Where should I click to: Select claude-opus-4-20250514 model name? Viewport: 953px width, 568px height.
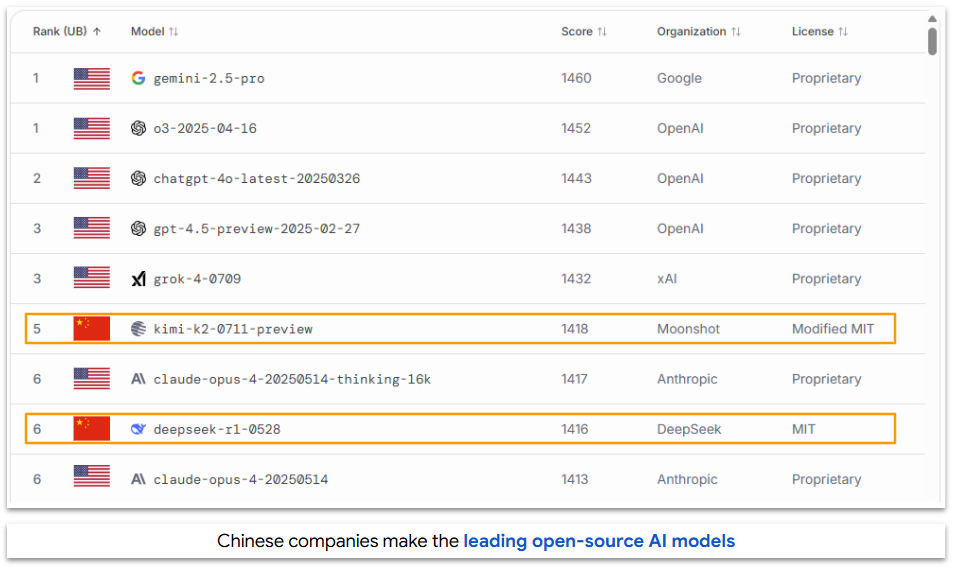[241, 479]
